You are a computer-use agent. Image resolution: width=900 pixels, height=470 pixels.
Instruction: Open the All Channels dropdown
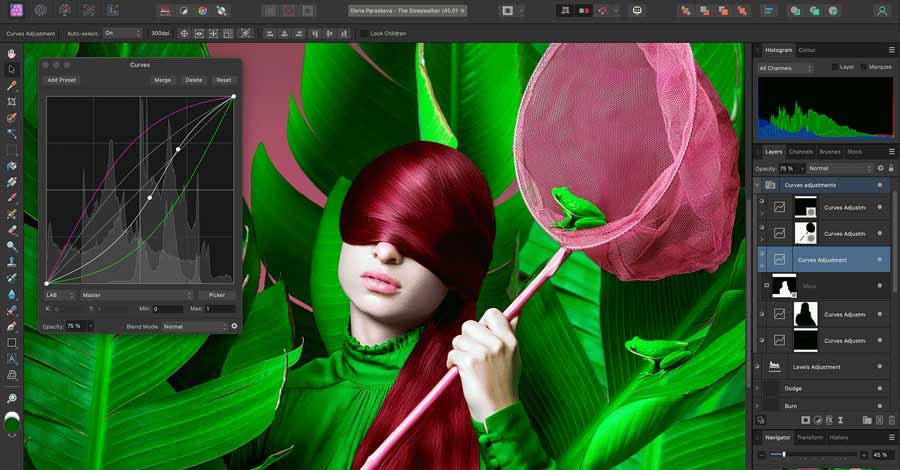[792, 67]
